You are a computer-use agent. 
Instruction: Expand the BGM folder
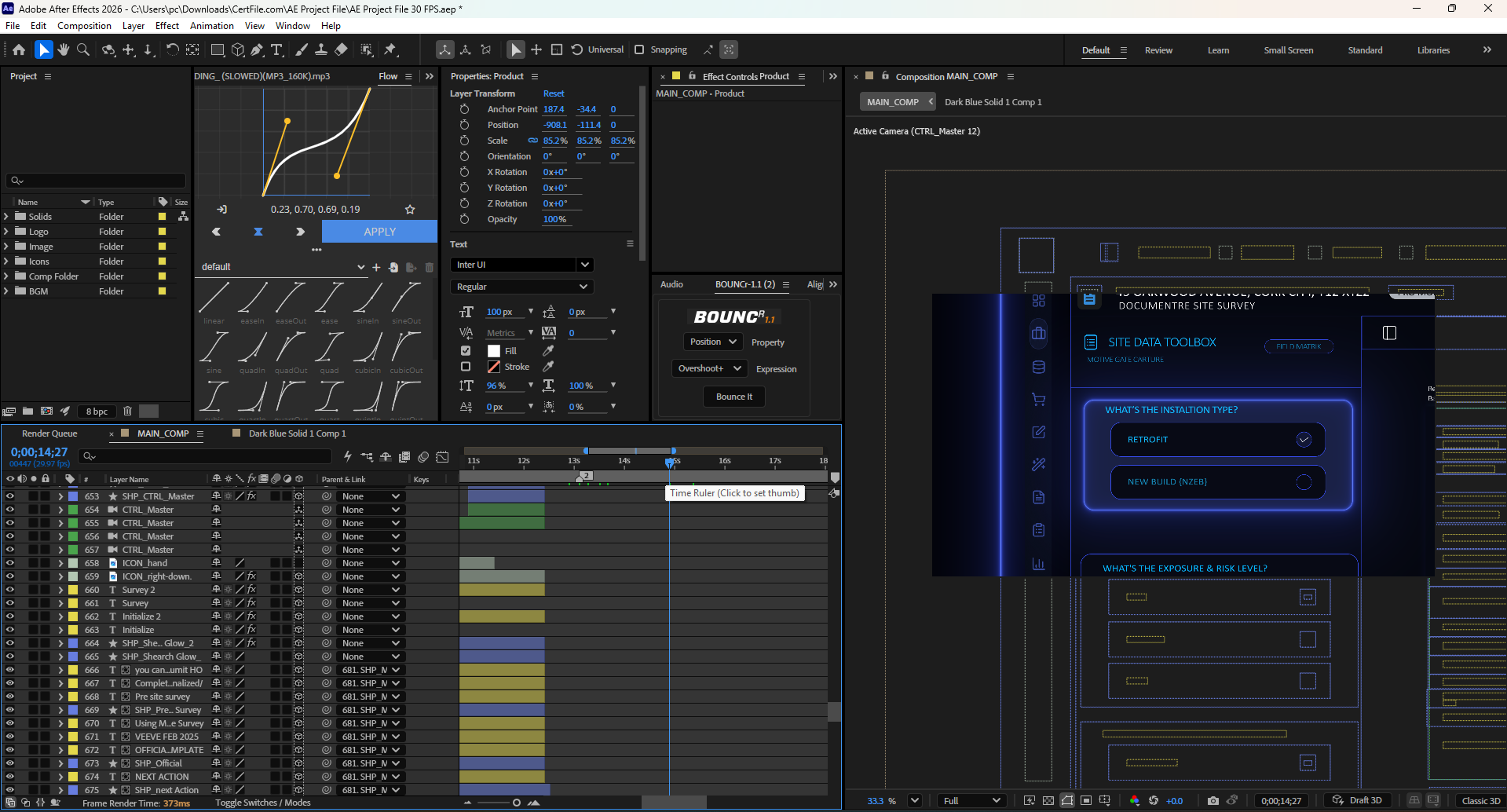point(6,291)
